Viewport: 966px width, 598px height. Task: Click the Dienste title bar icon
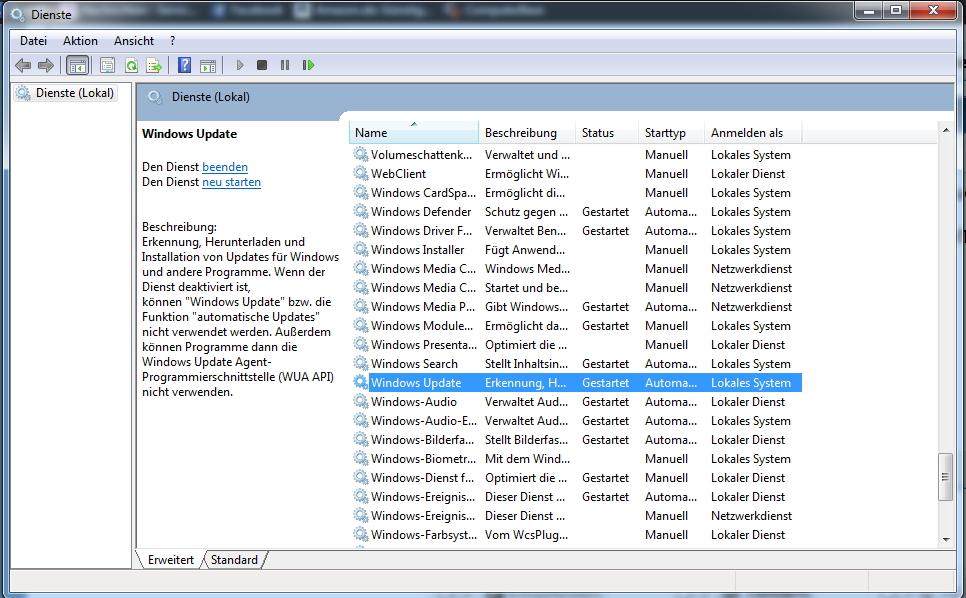(18, 14)
